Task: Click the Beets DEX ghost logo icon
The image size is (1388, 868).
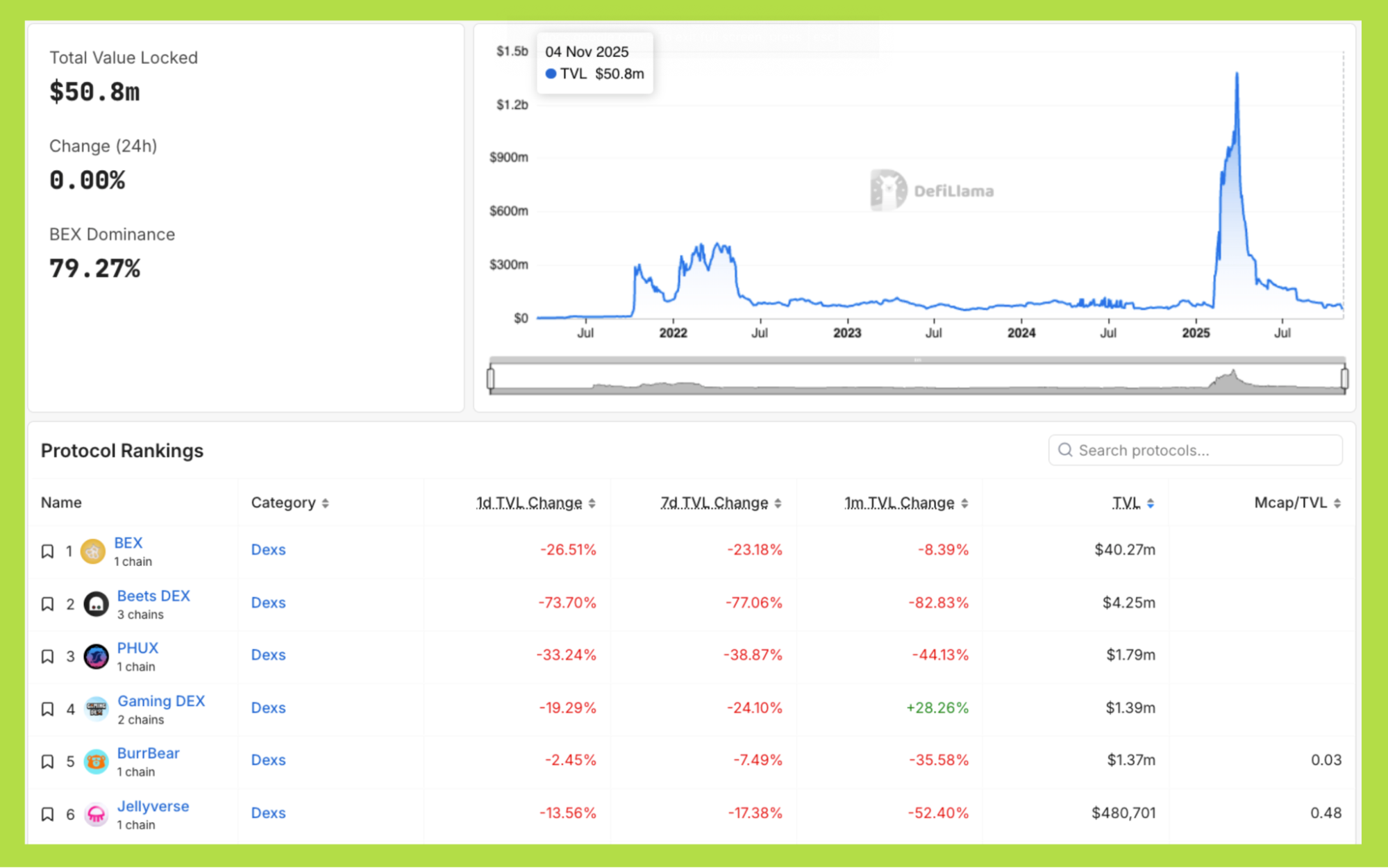Action: point(96,604)
